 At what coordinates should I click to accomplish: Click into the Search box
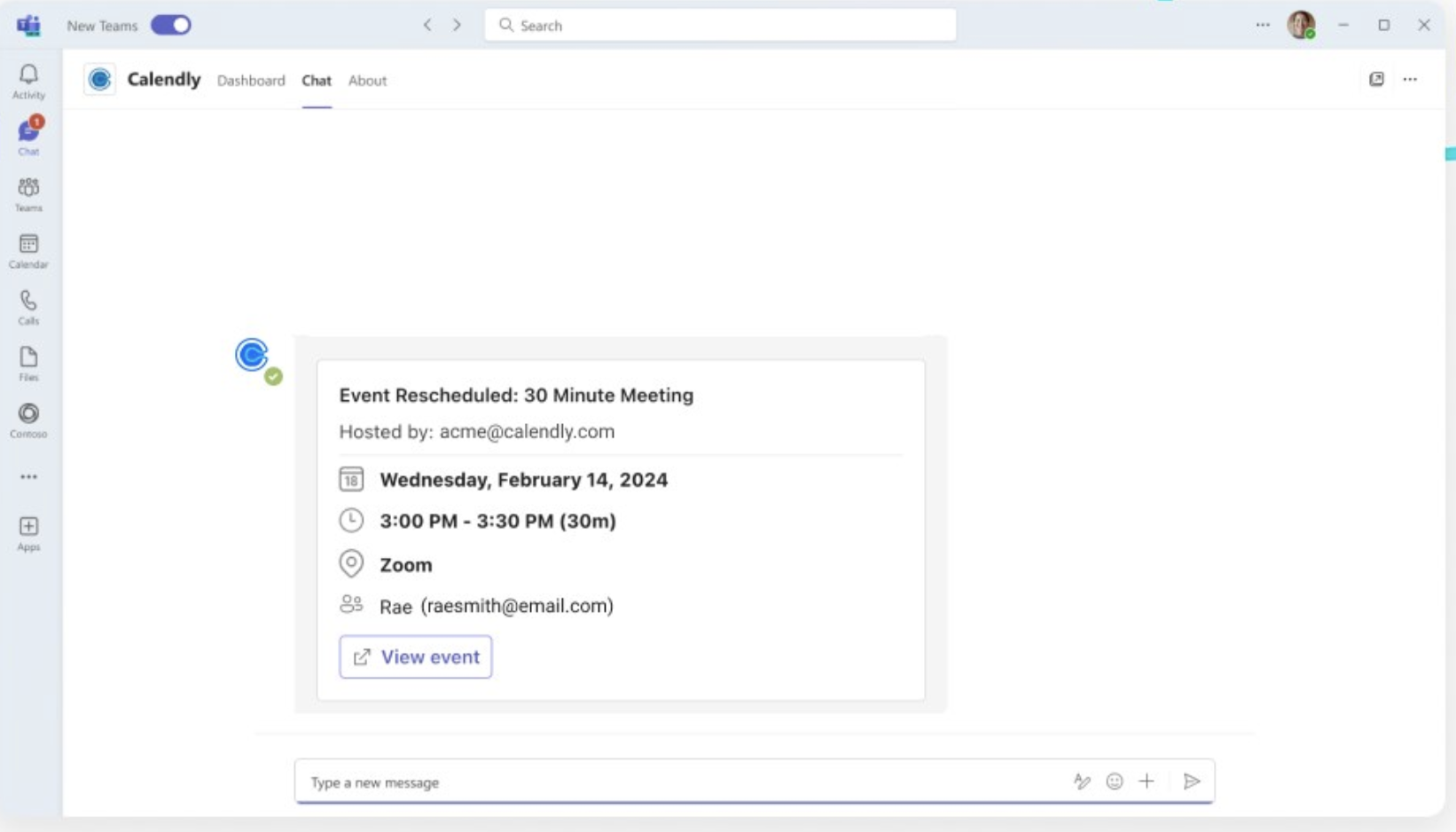[720, 25]
